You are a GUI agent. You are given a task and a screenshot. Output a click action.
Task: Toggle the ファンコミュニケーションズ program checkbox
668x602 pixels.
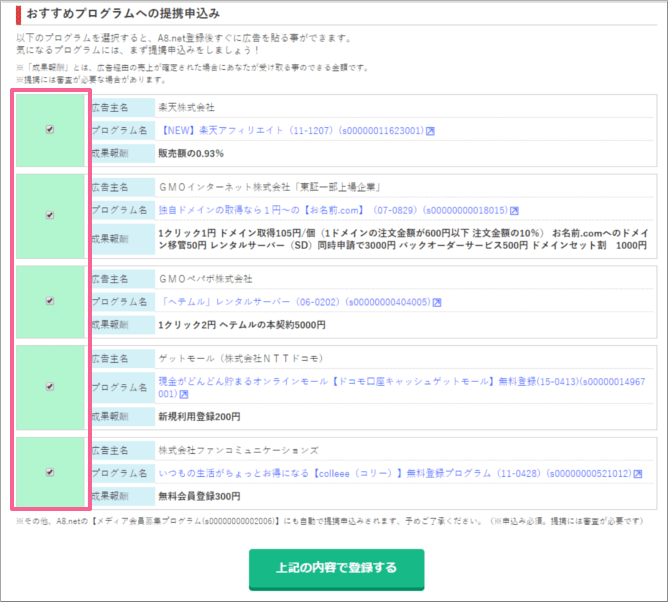click(x=50, y=472)
